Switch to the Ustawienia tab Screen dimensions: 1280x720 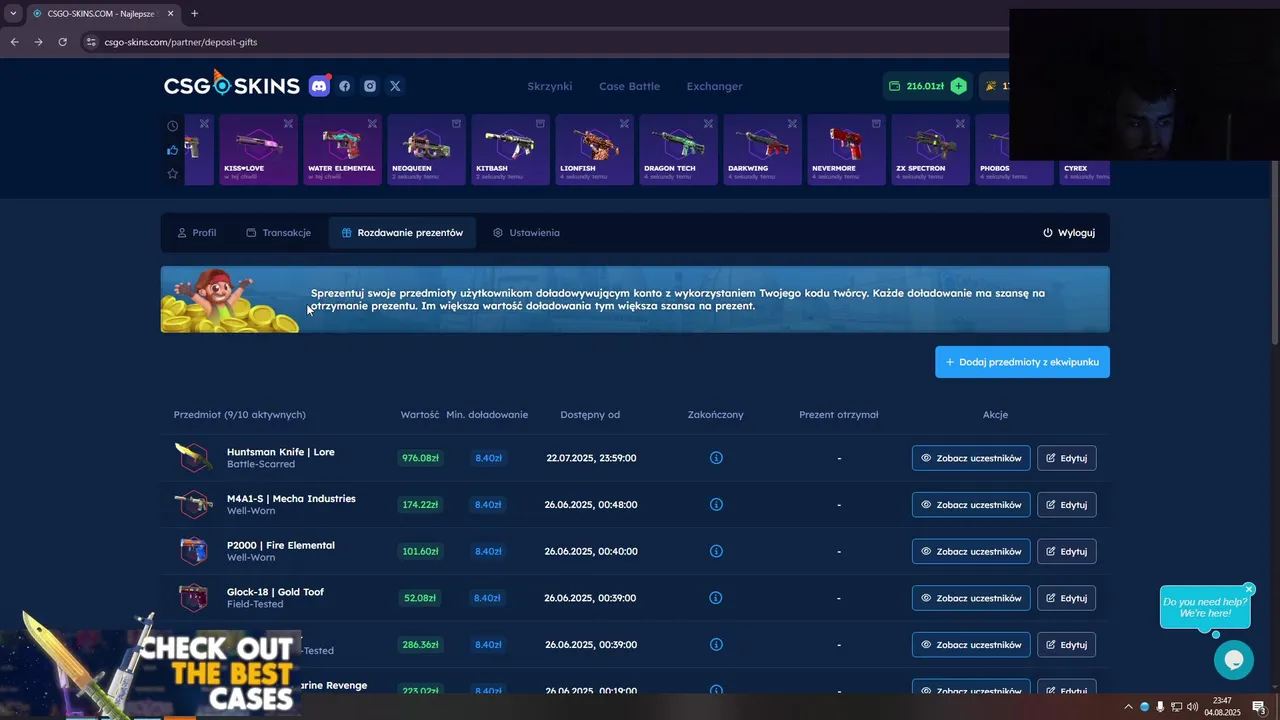point(526,233)
